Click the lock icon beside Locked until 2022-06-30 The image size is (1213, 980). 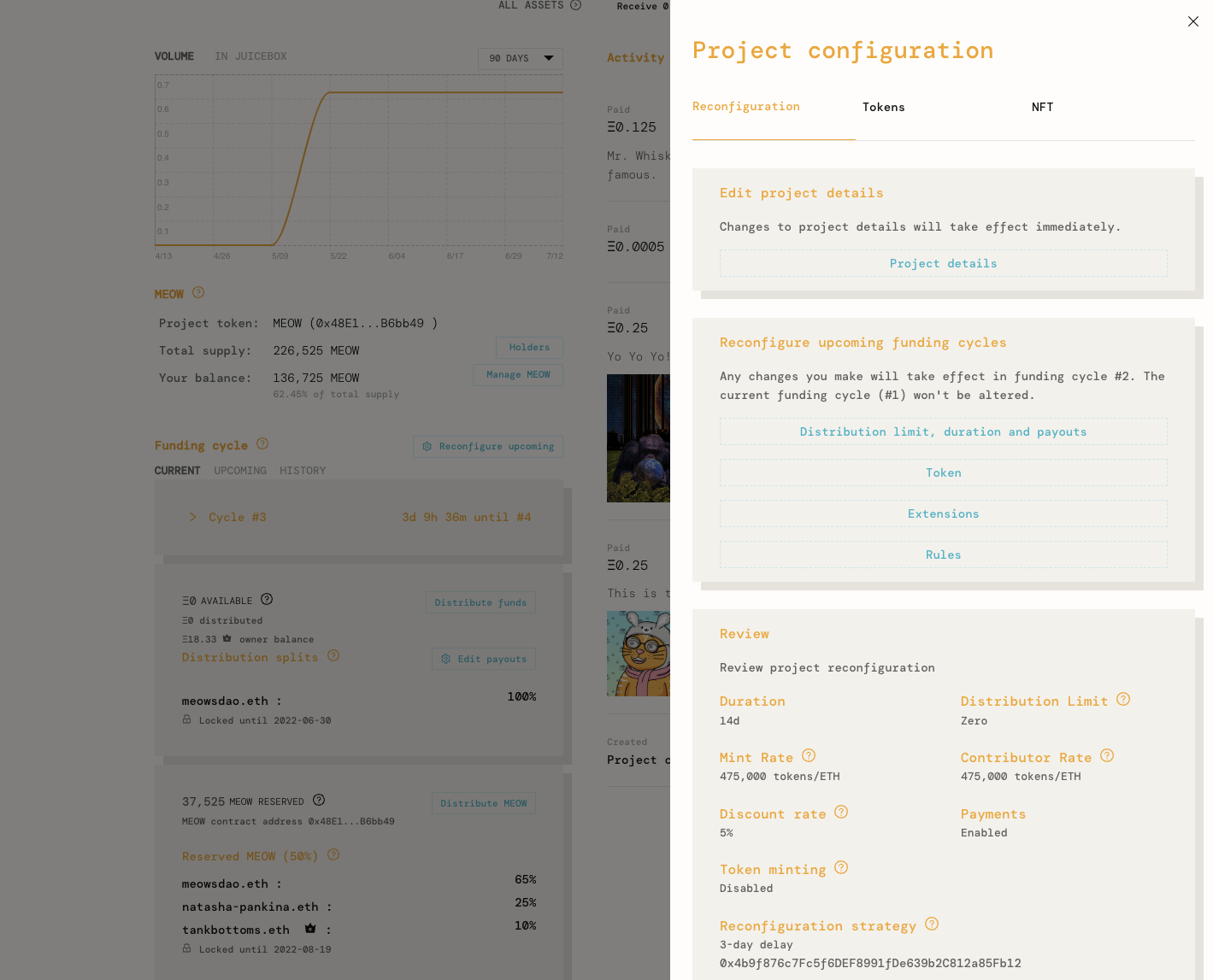[186, 719]
